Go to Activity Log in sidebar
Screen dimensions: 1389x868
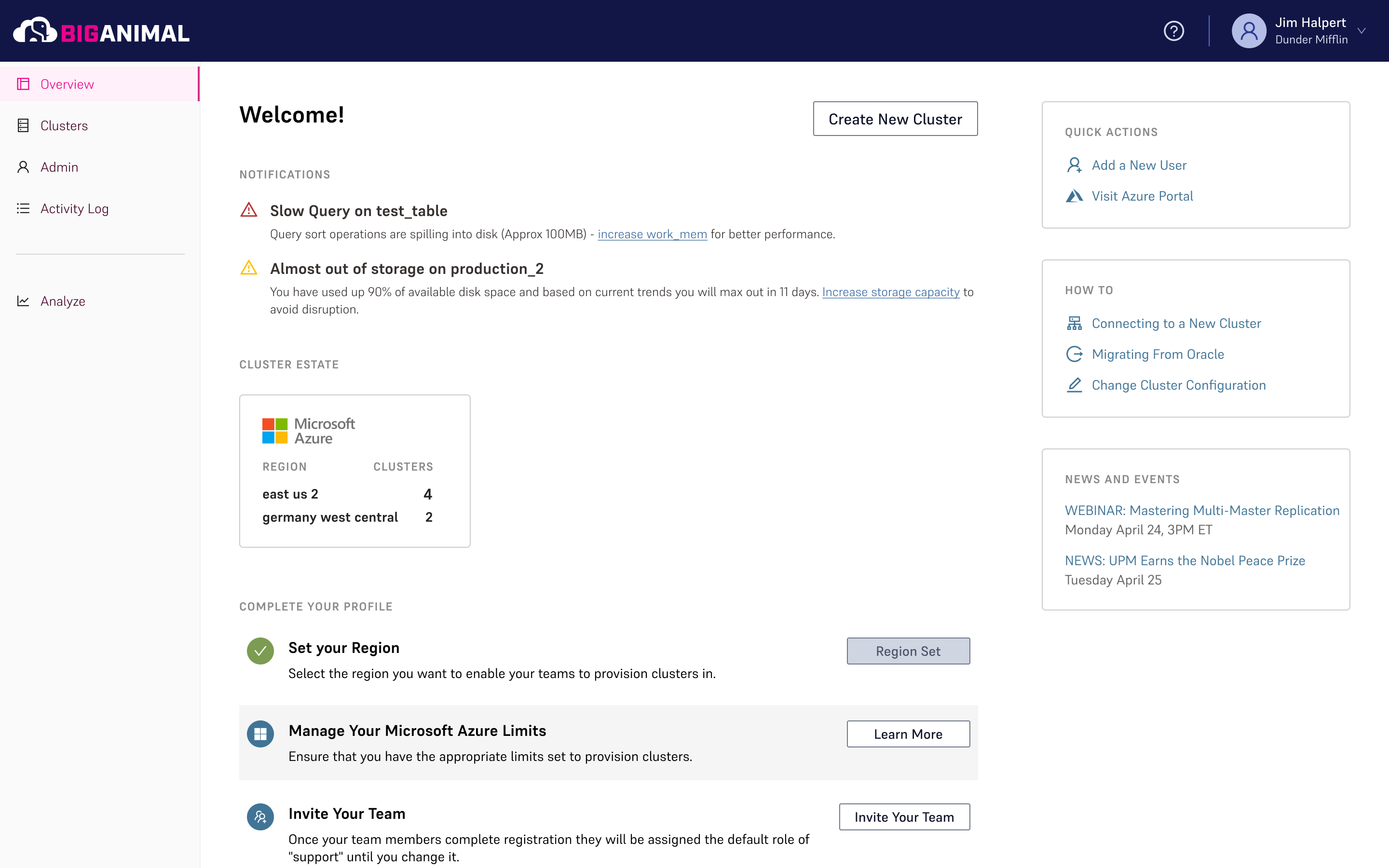coord(74,208)
